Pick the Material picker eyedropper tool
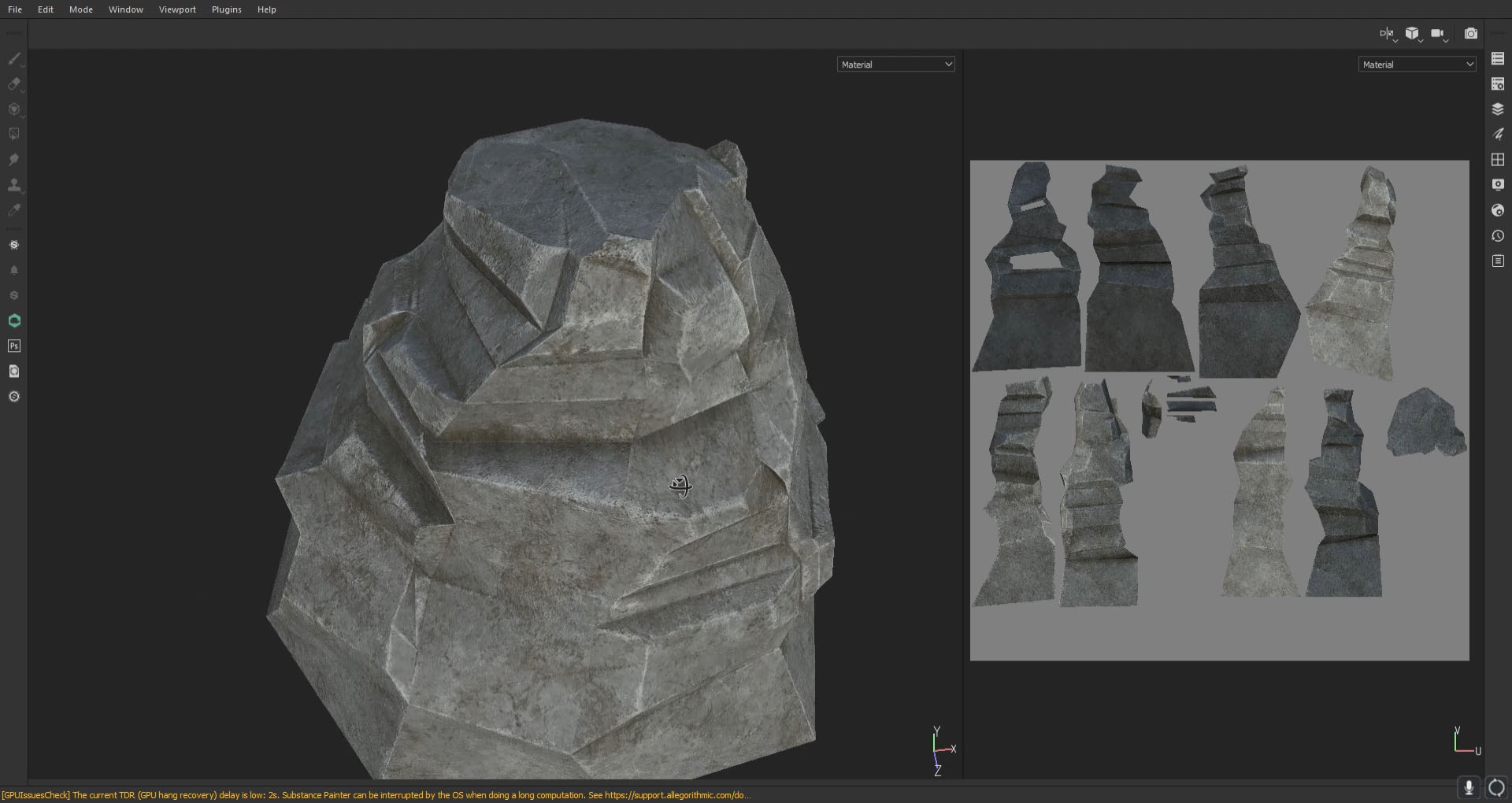The width and height of the screenshot is (1512, 803). point(14,210)
